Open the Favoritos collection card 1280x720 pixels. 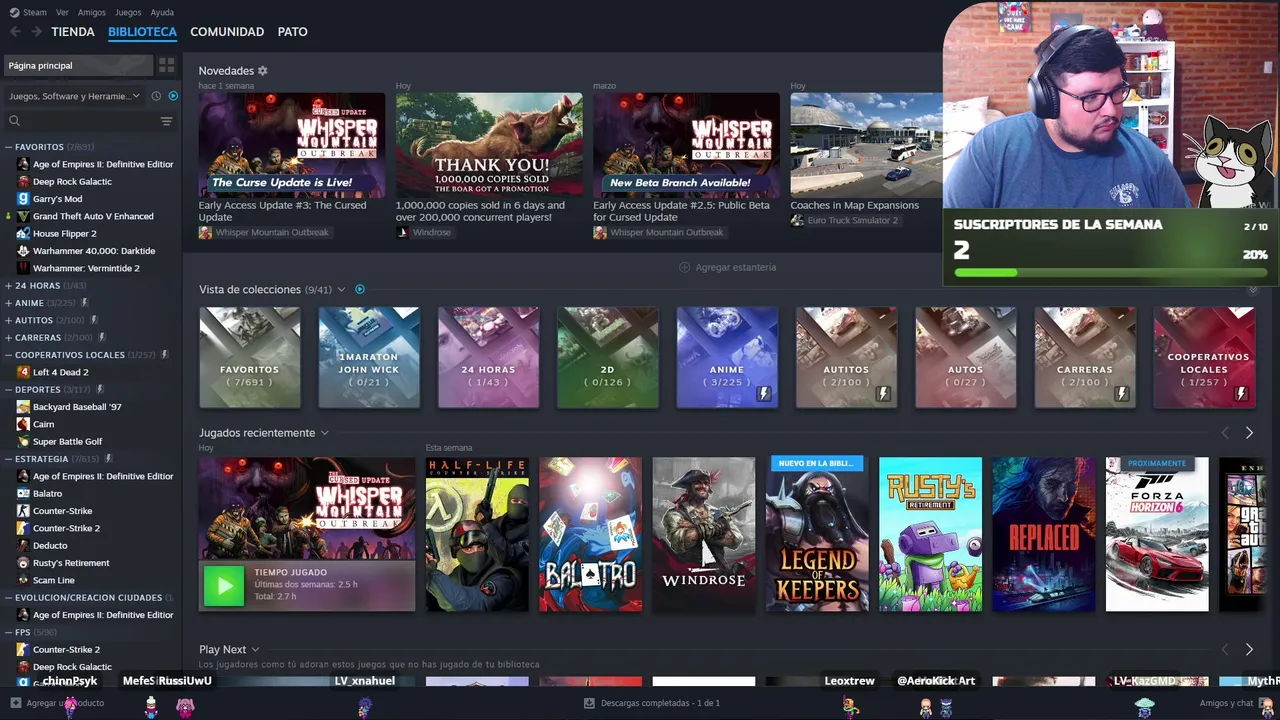click(x=250, y=357)
